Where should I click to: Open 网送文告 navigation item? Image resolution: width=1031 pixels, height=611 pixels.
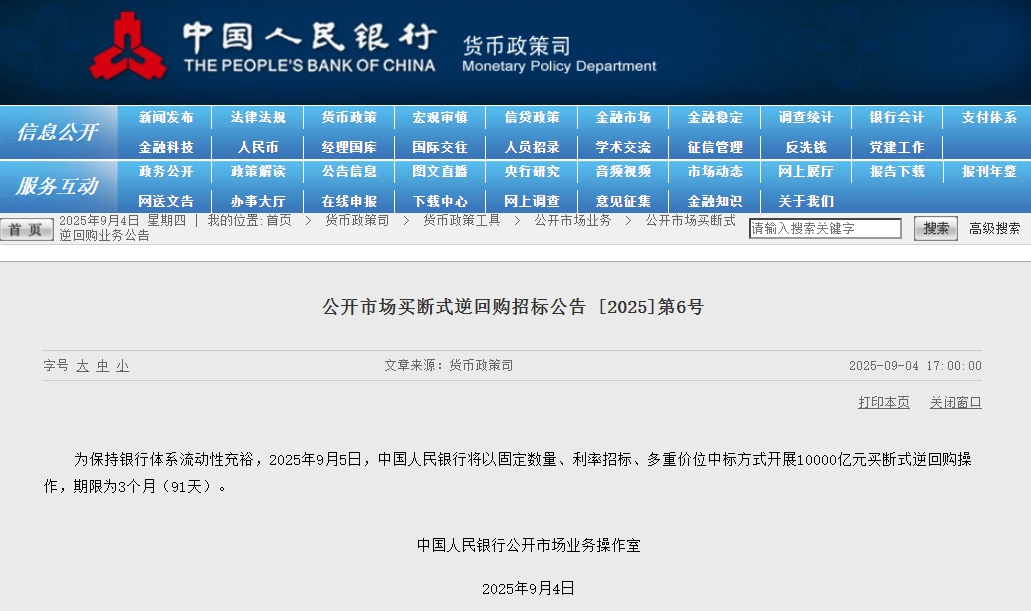(x=166, y=201)
